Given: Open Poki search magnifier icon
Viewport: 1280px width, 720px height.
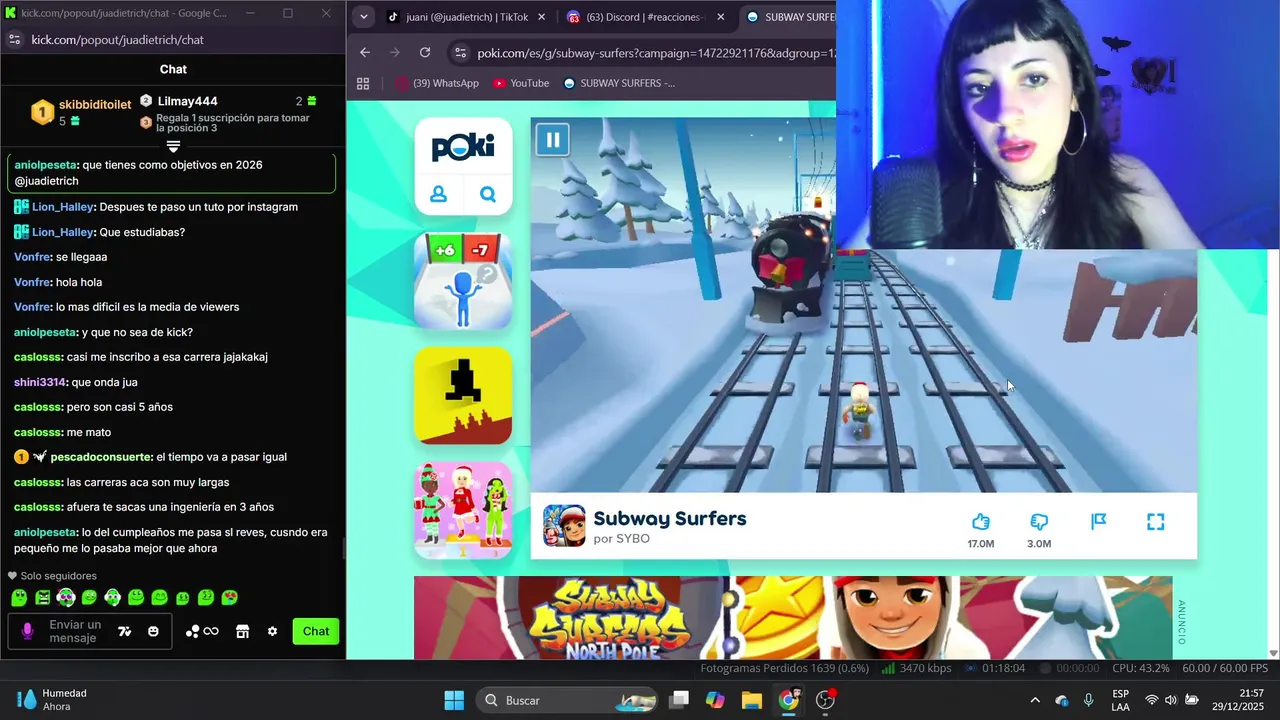Looking at the screenshot, I should (488, 194).
